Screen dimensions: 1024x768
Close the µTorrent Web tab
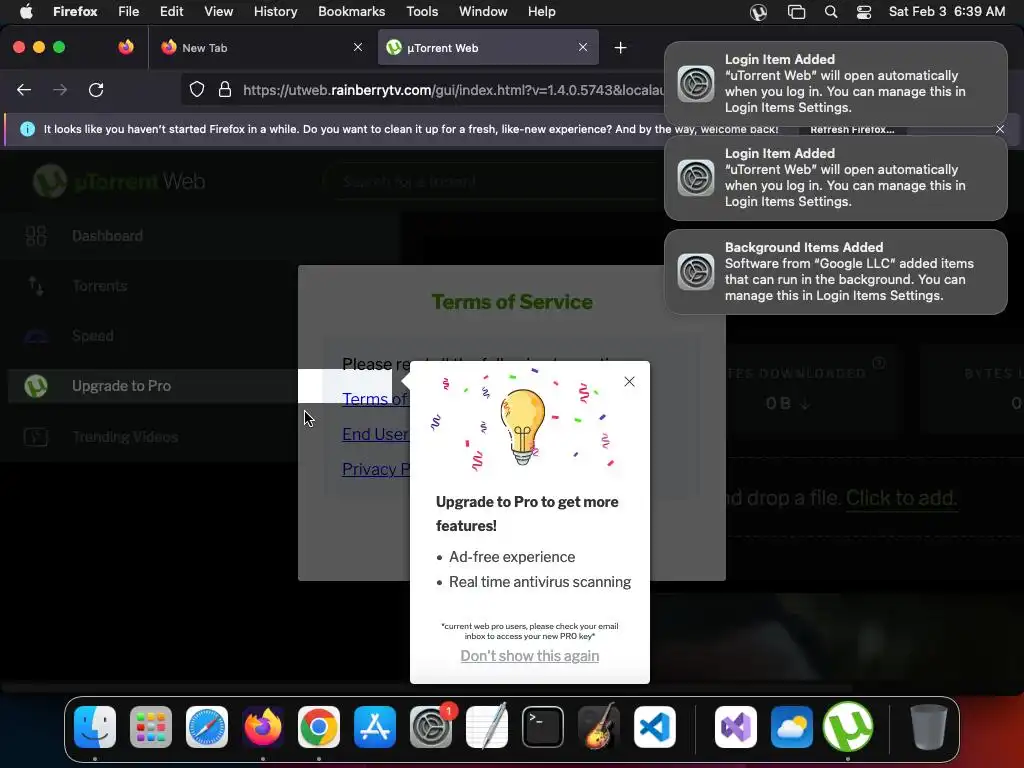(583, 47)
